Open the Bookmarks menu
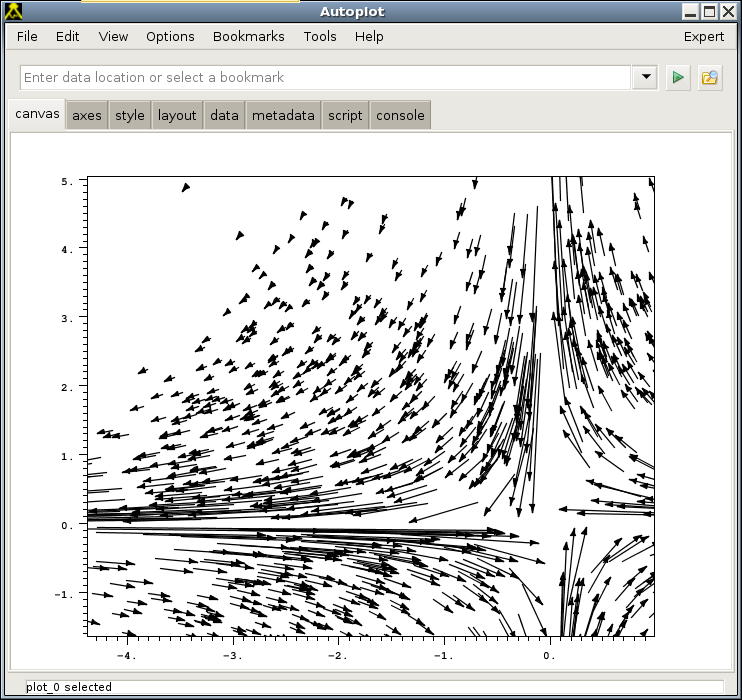 tap(248, 36)
